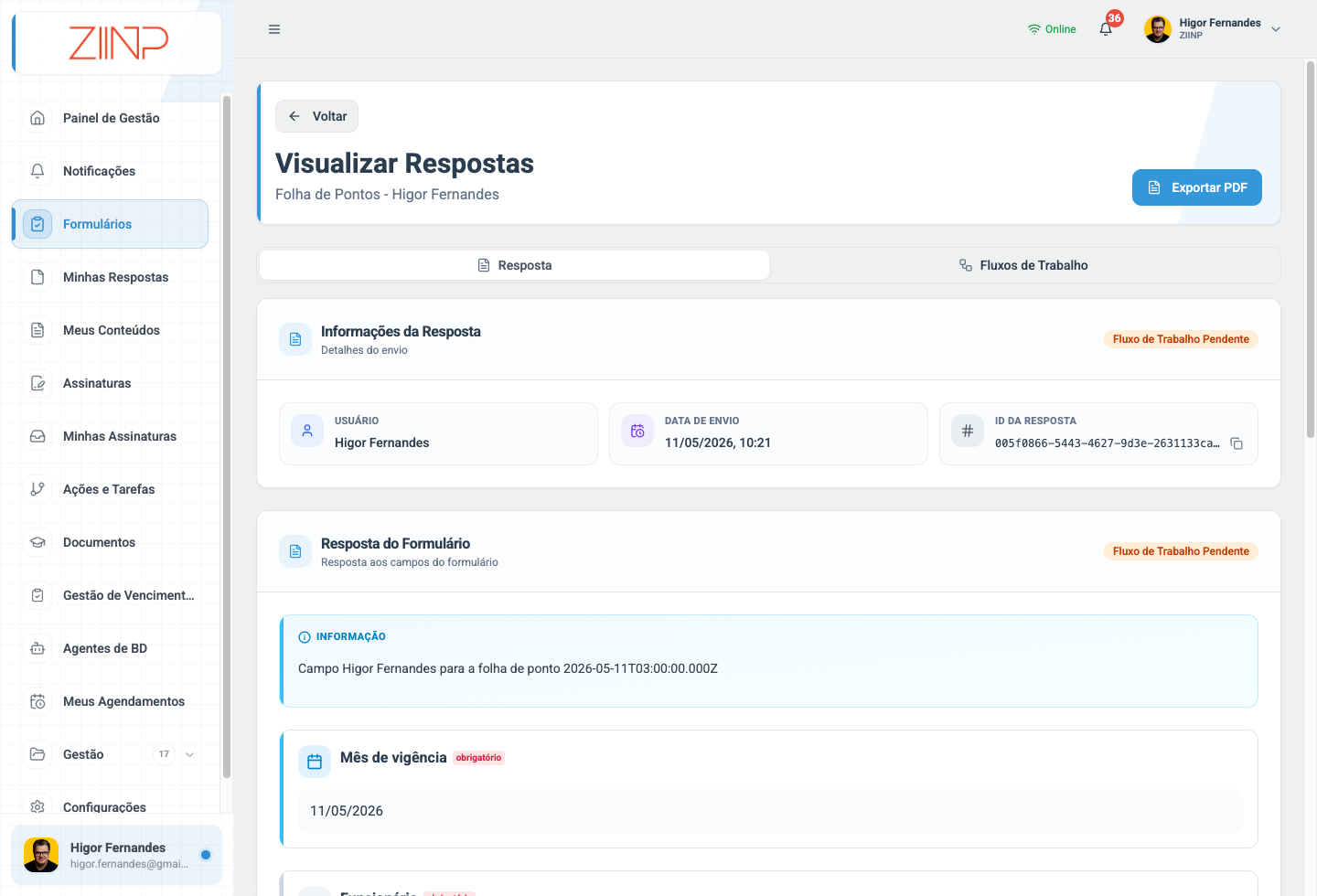Click the Formulários clipboard icon

coord(37,224)
